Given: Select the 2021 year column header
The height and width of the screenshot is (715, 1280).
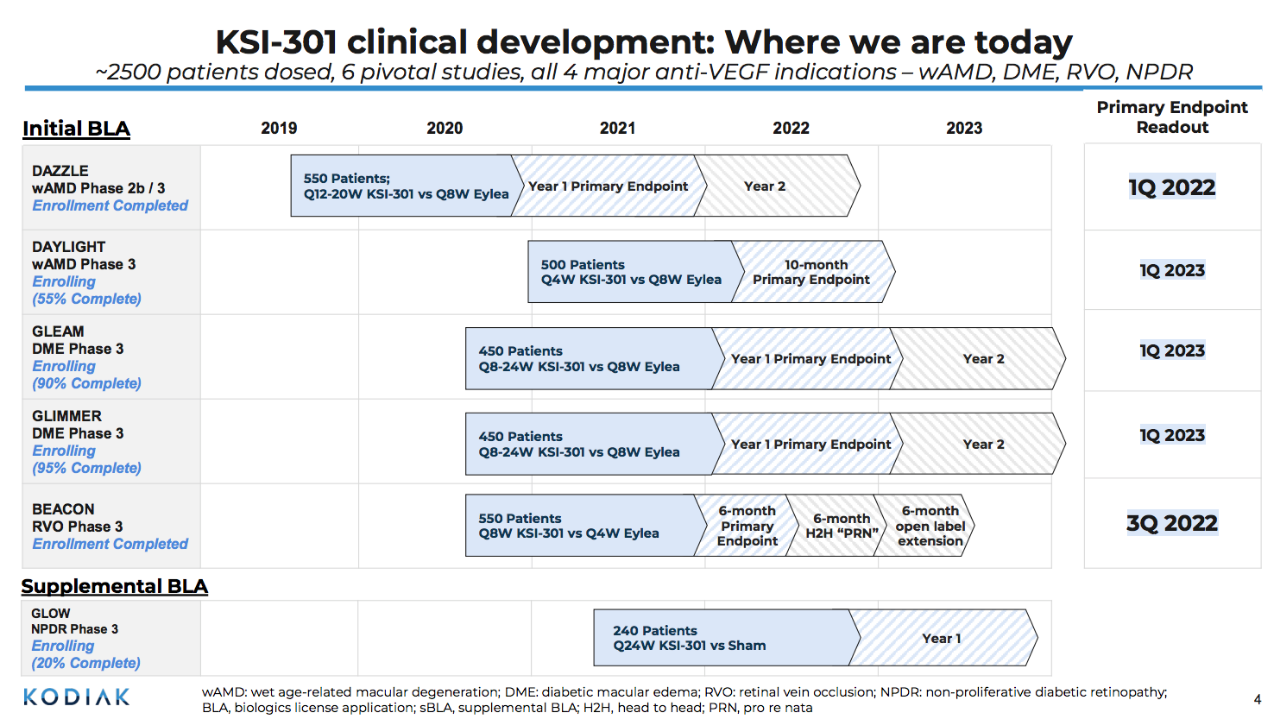Looking at the screenshot, I should coord(617,128).
